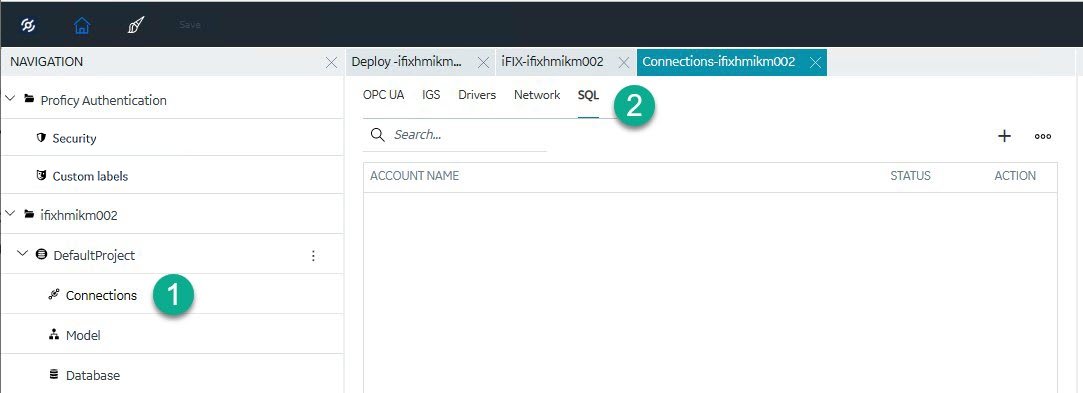The width and height of the screenshot is (1083, 393).
Task: Click the Connections link icon
Action: coord(54,295)
